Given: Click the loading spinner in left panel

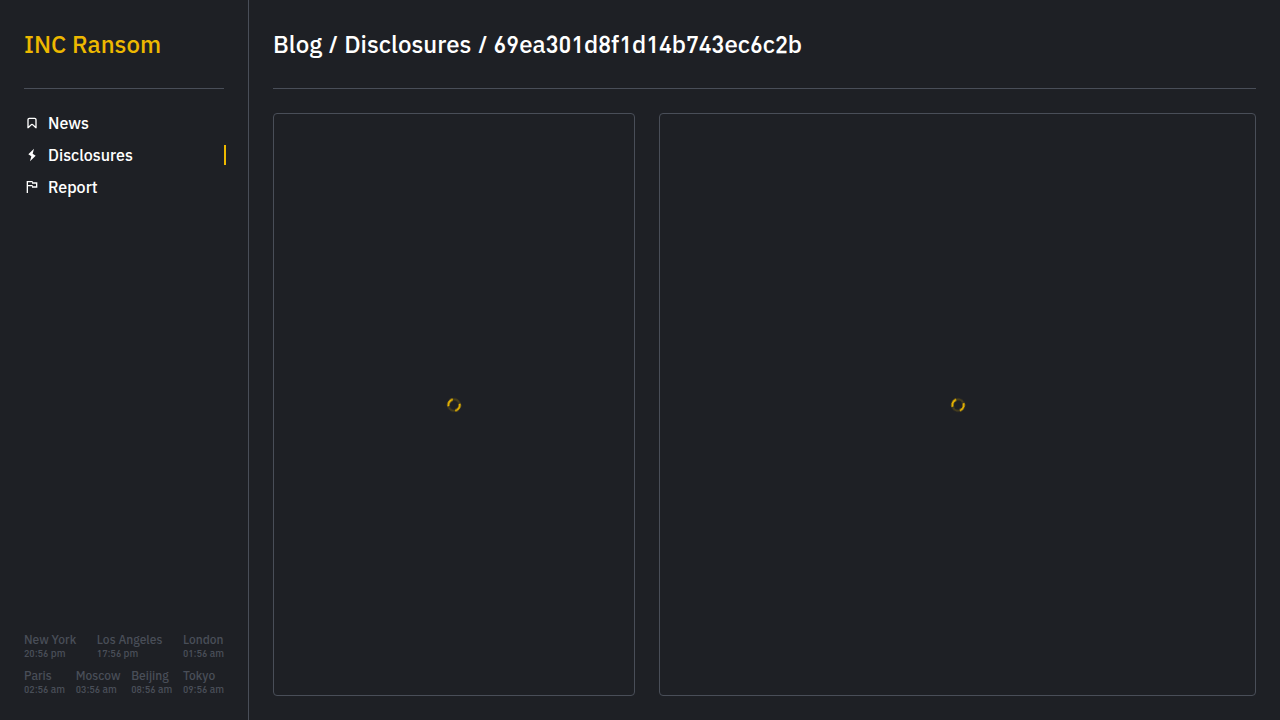Looking at the screenshot, I should tap(454, 405).
